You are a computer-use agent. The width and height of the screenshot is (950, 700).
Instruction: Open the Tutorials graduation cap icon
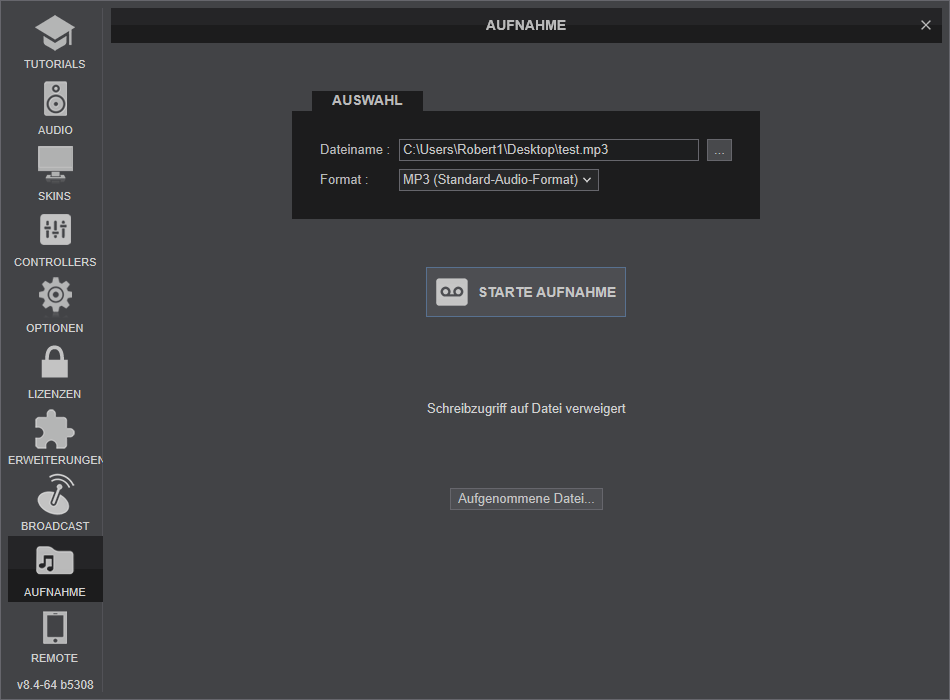[55, 33]
